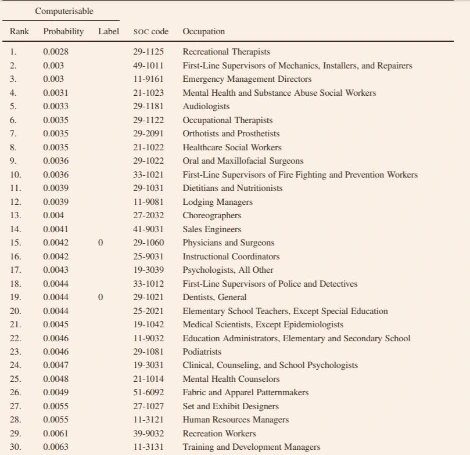The image size is (470, 455).
Task: Select 'Medical Scientists, Except Epidemiologists' text
Action: (263, 325)
